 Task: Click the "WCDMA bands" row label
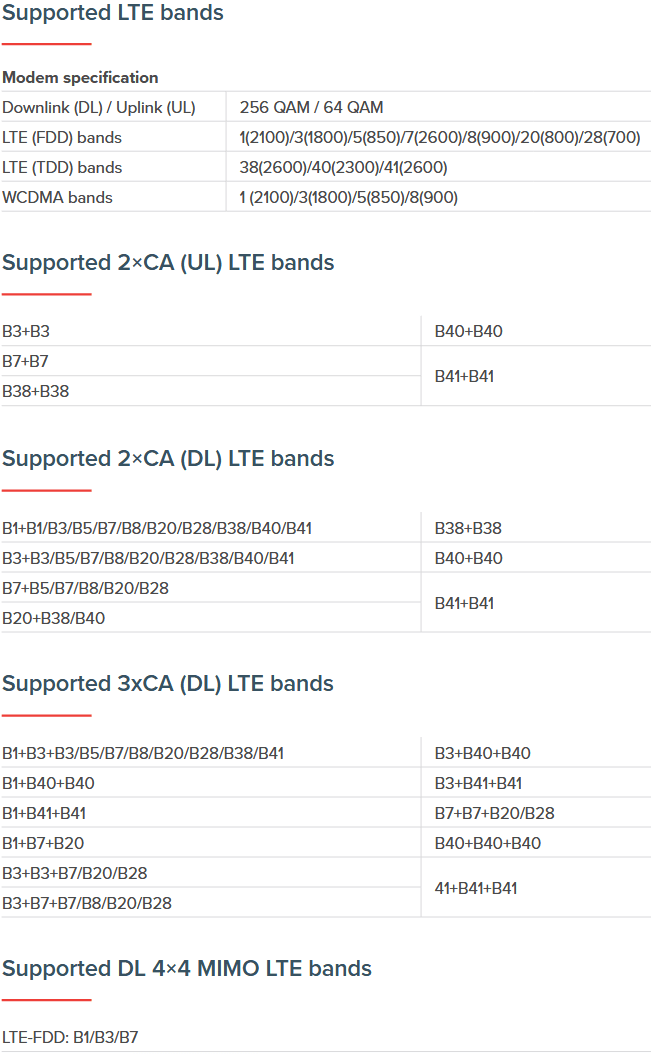pyautogui.click(x=57, y=197)
